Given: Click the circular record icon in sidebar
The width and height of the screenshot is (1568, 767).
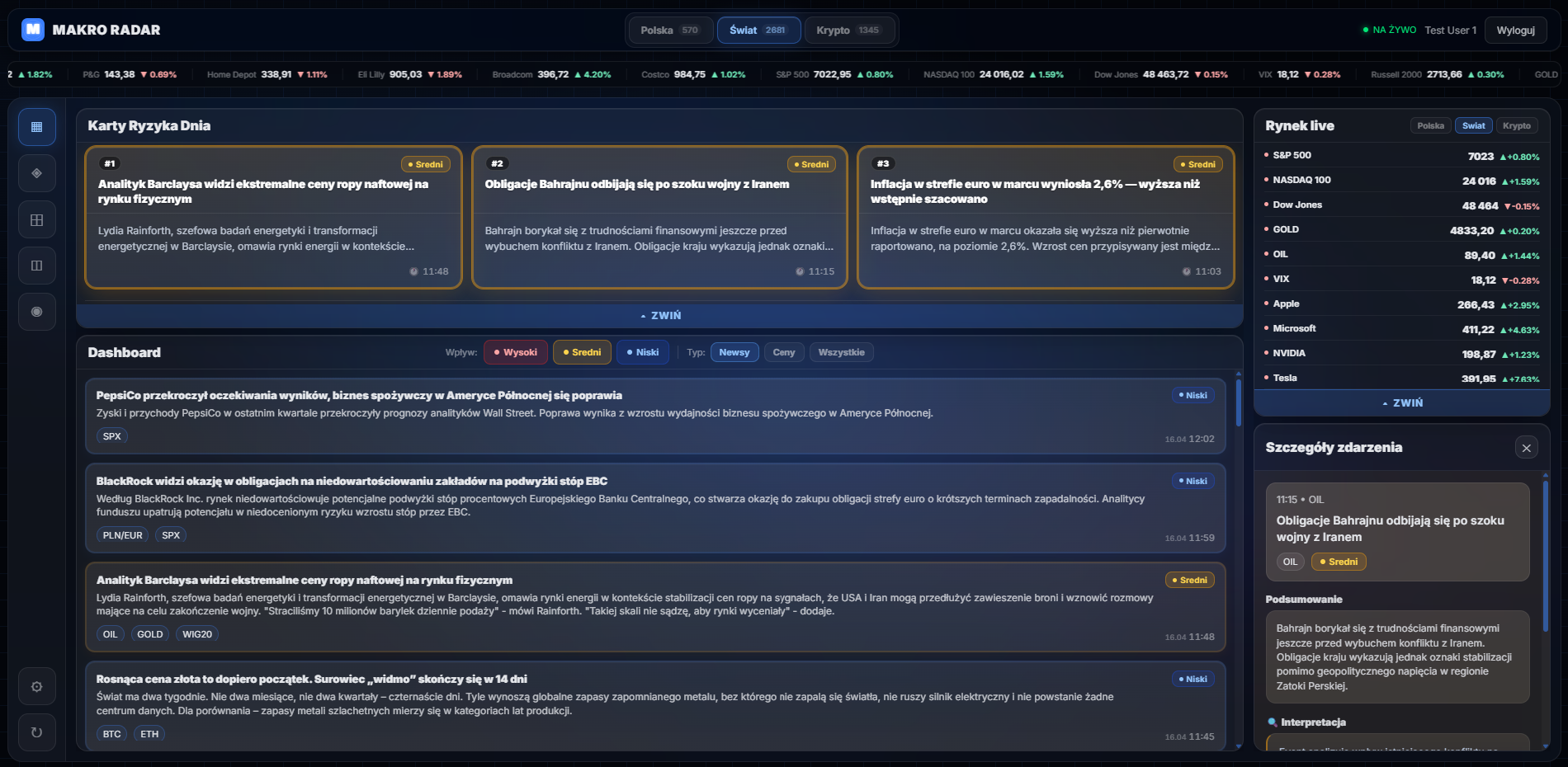Looking at the screenshot, I should point(37,312).
